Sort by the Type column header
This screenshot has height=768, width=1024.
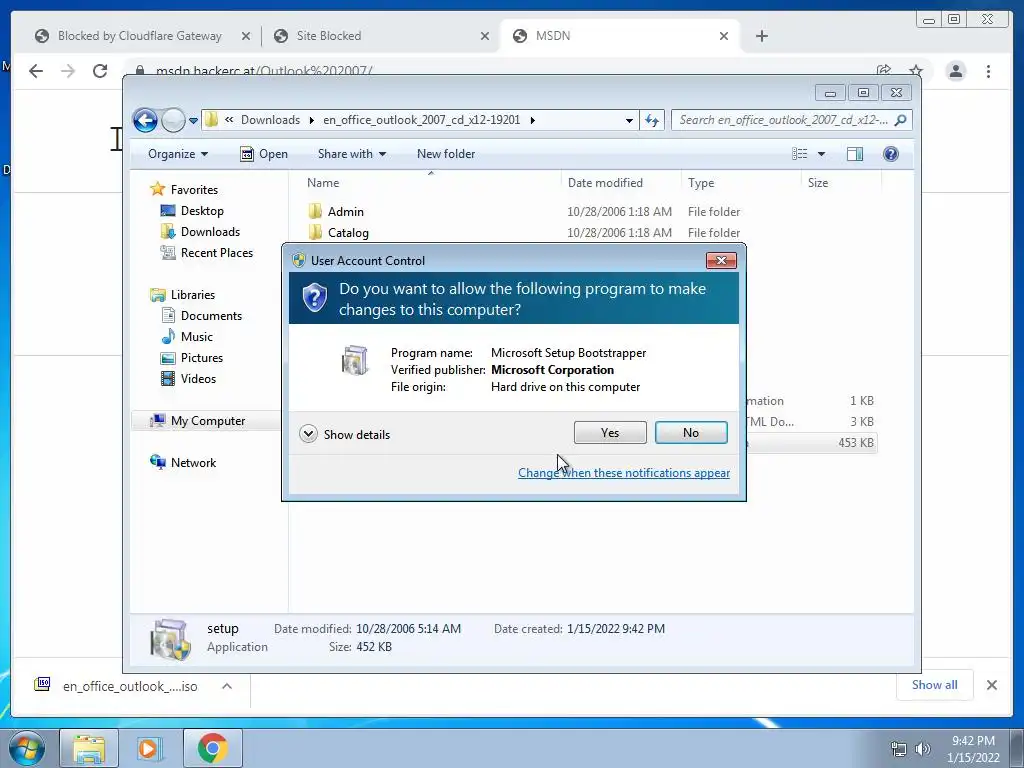701,183
